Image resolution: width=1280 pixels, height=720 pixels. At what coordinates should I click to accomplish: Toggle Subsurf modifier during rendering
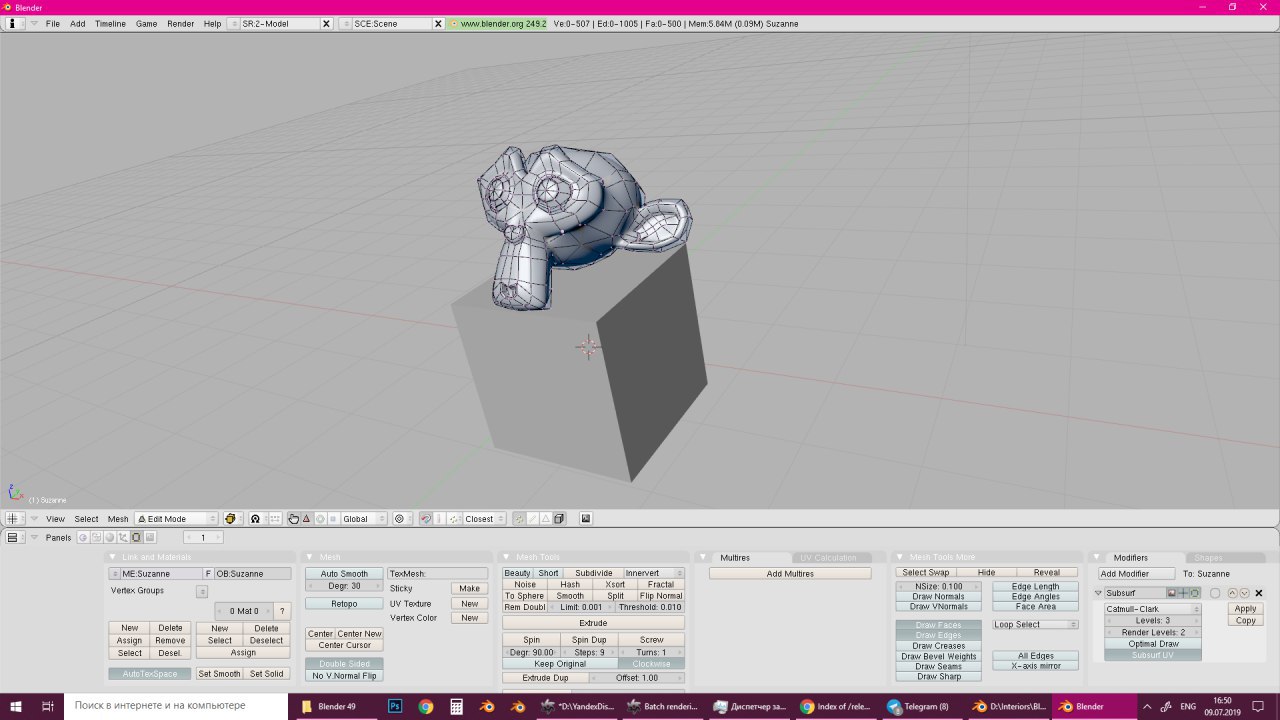click(1172, 593)
